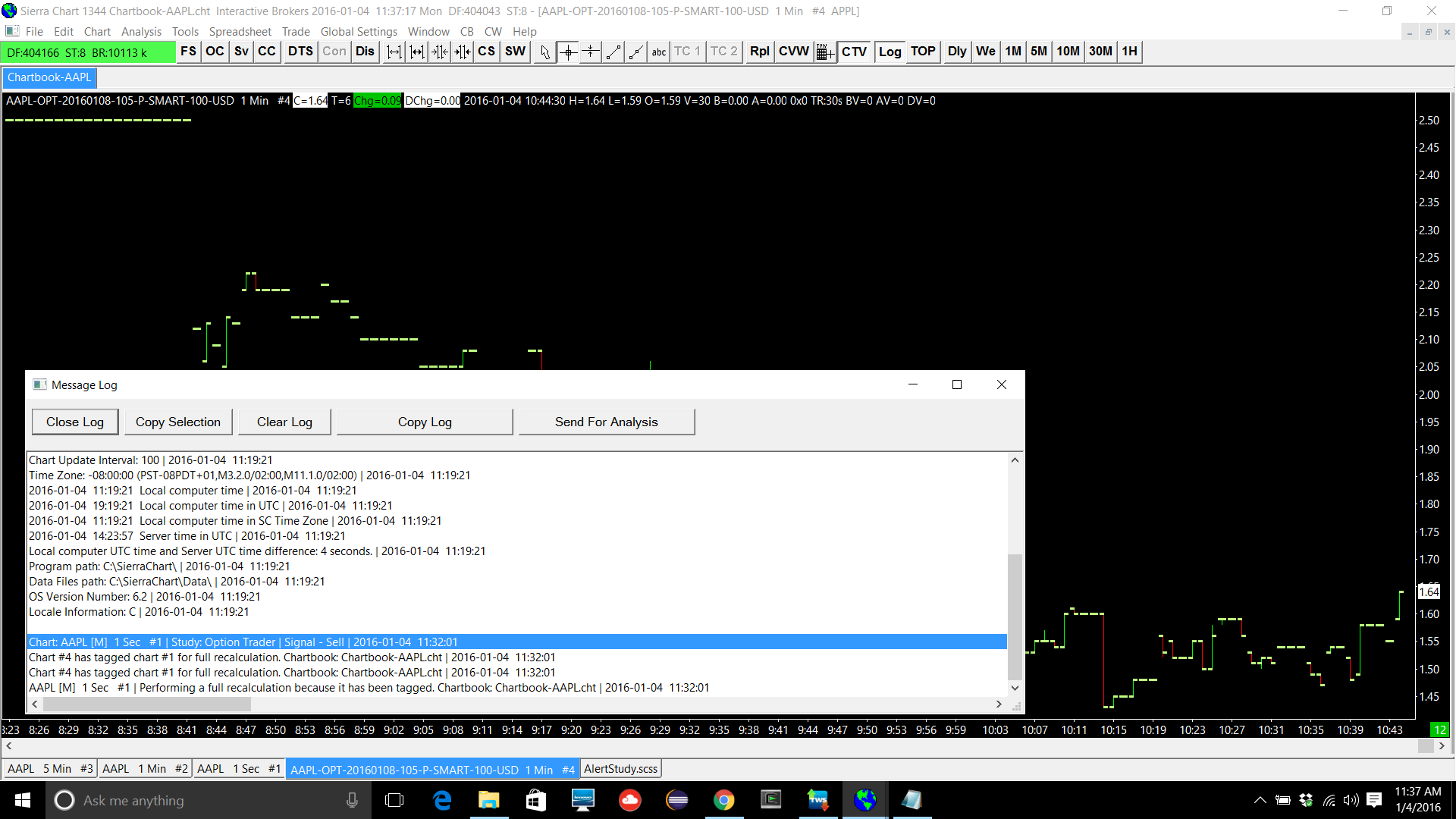Screen dimensions: 1456x819
Task: Switch to the AAPL 5 Min #3 tab
Action: pyautogui.click(x=49, y=769)
